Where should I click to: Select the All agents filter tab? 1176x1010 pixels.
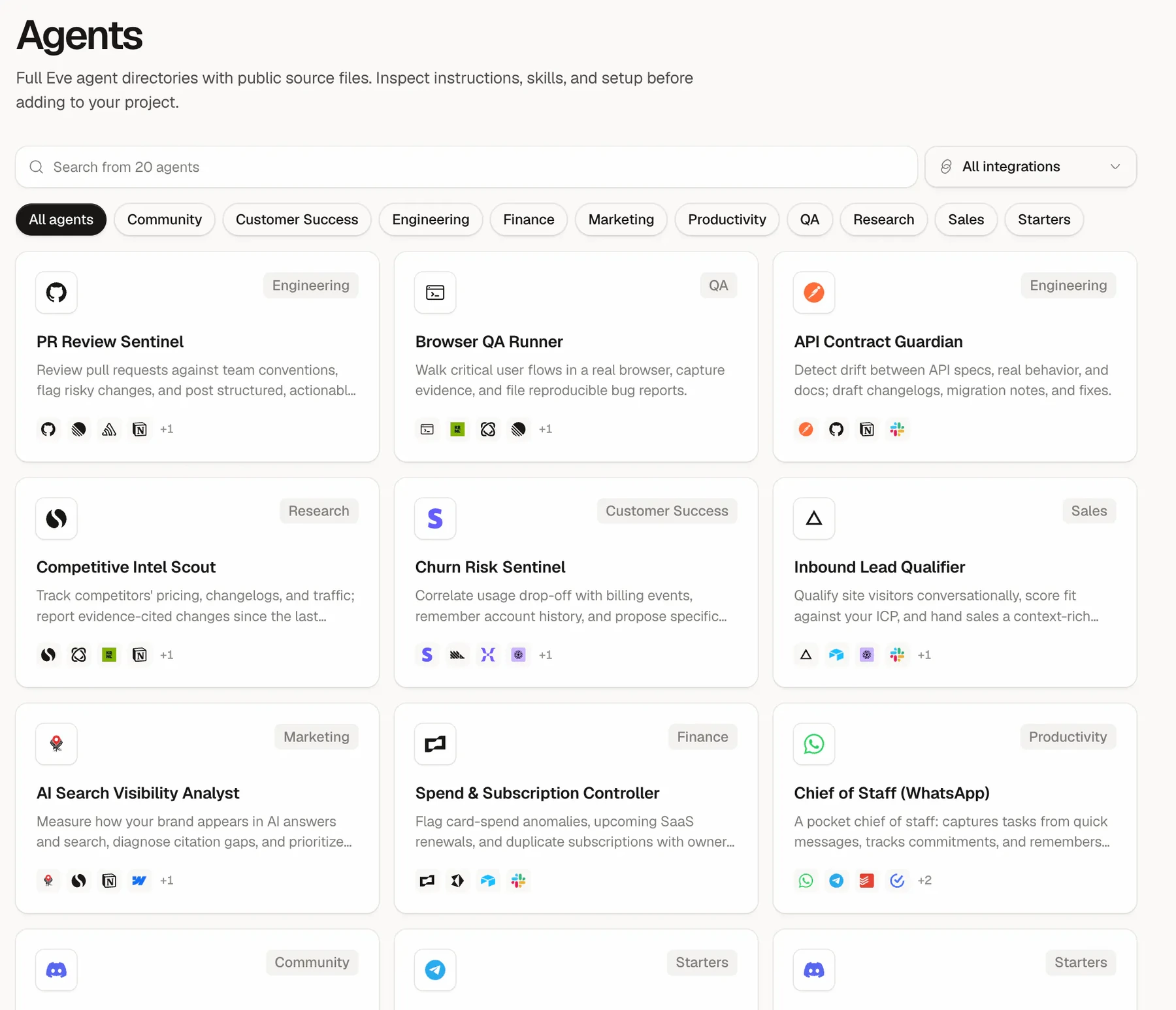coord(61,220)
